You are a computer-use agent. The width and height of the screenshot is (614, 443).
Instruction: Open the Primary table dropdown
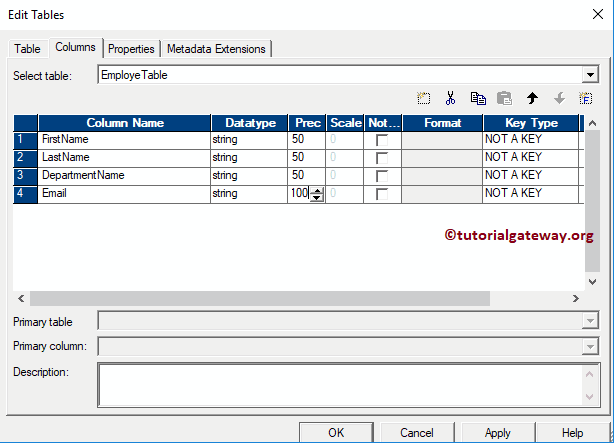[x=590, y=322]
